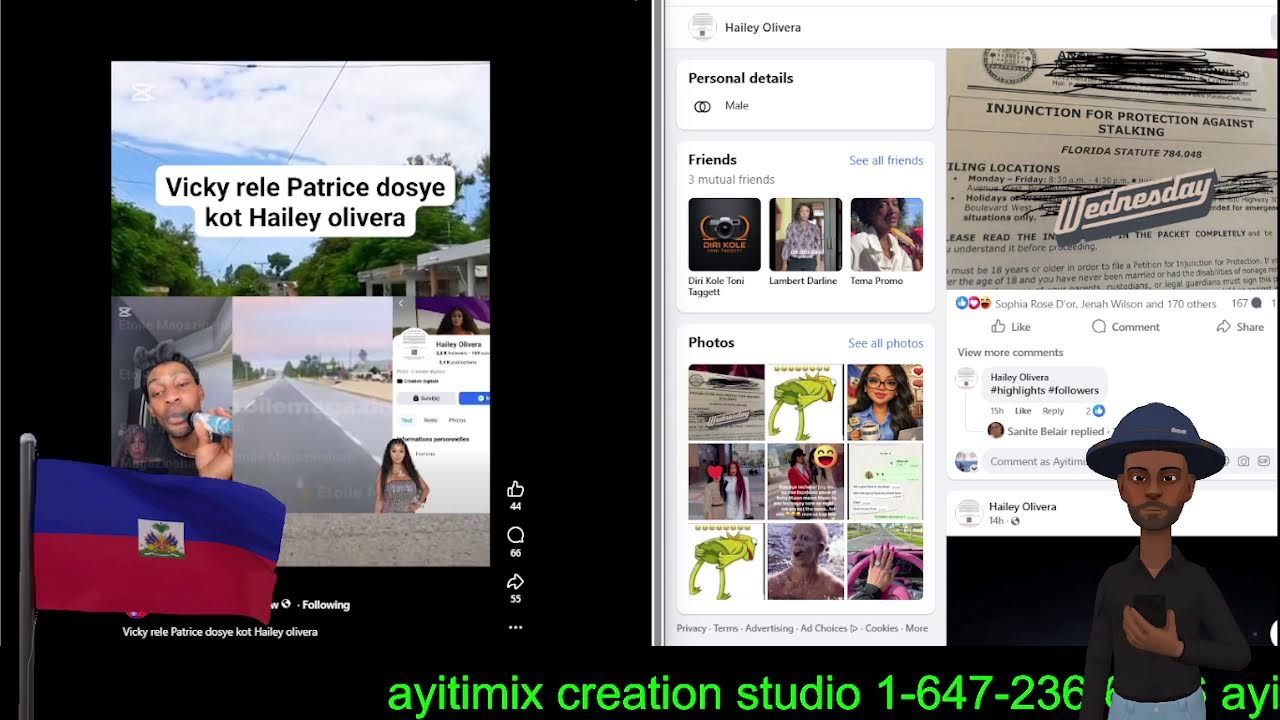Image resolution: width=1280 pixels, height=720 pixels.
Task: Open video comments bubble showing 66
Action: click(515, 535)
